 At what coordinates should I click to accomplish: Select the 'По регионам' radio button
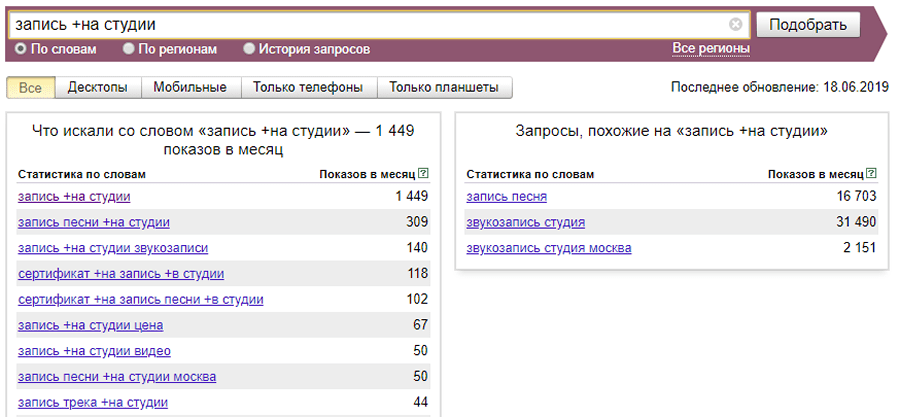[128, 48]
